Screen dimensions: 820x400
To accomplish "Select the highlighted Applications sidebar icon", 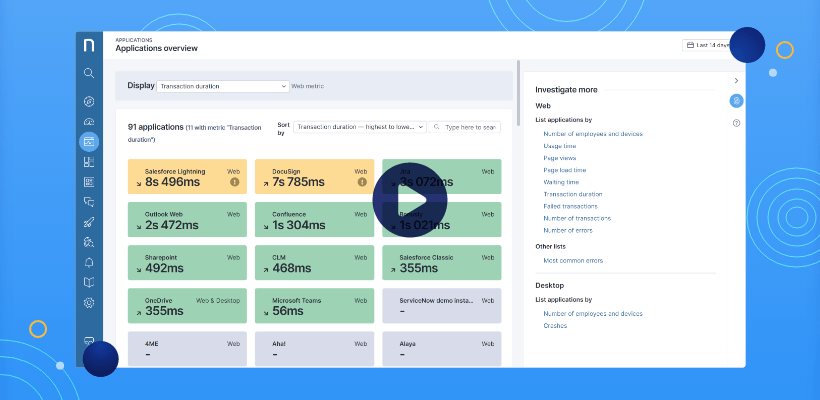I will click(x=89, y=142).
